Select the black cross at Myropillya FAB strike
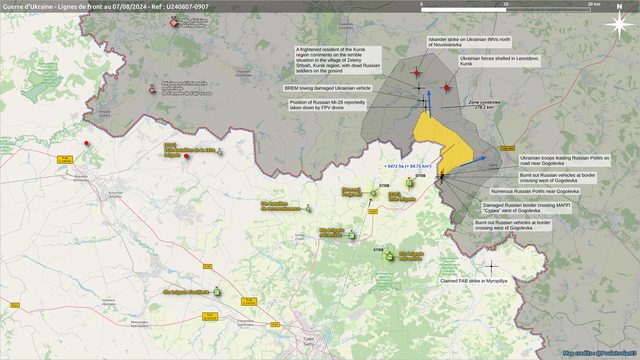640x360 pixels. (491, 267)
